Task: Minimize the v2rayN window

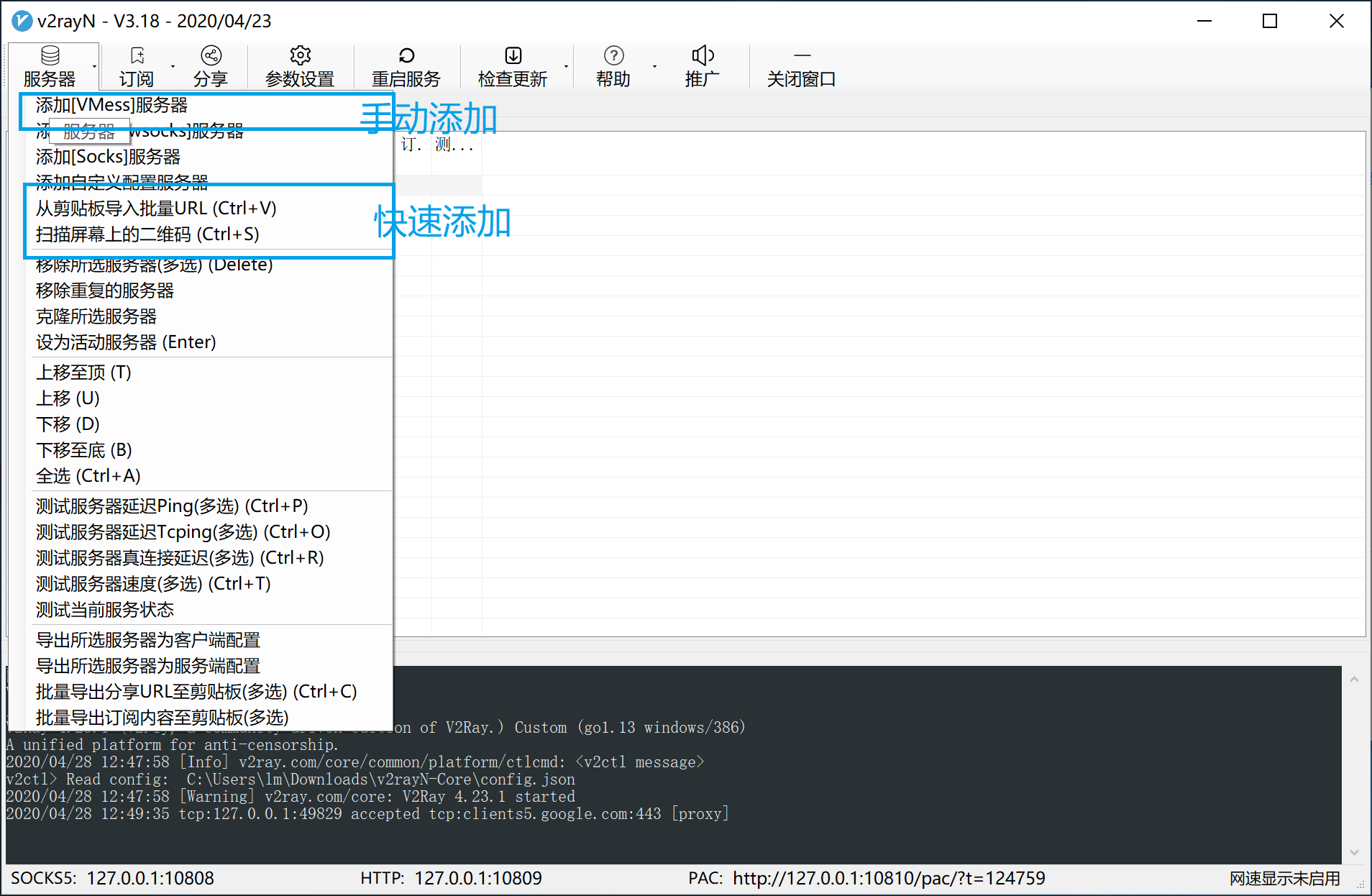Action: [x=1204, y=21]
